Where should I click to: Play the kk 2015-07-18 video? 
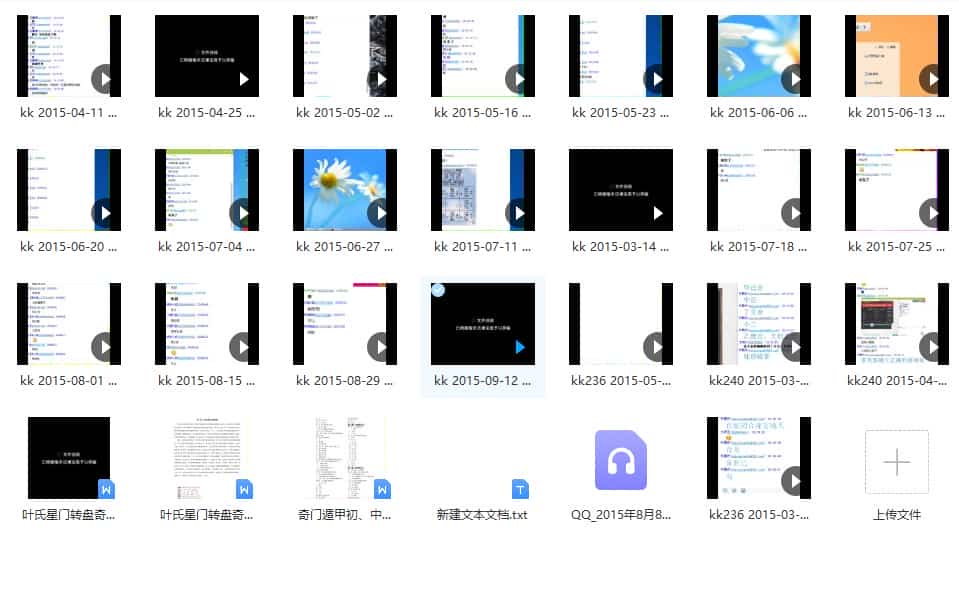click(x=794, y=213)
